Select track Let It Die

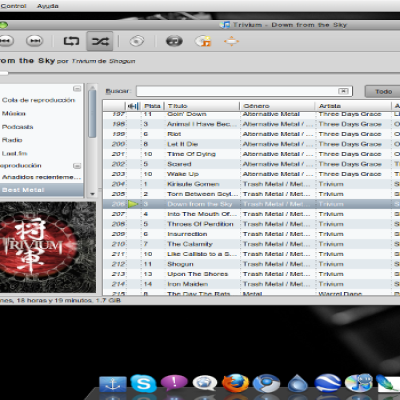pos(251,144)
